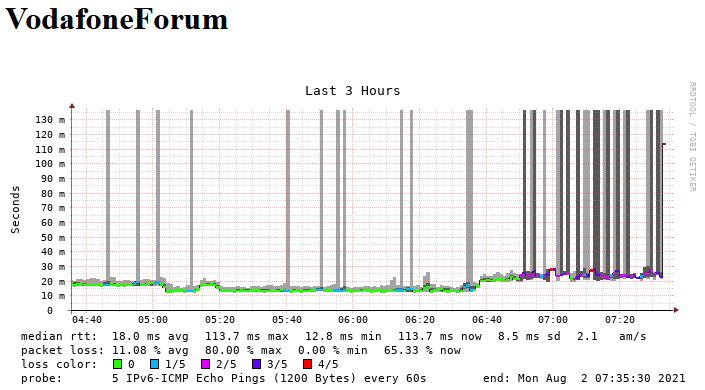Click the 05:00 time axis label
Viewport: 705px width, 390px height.
153,320
